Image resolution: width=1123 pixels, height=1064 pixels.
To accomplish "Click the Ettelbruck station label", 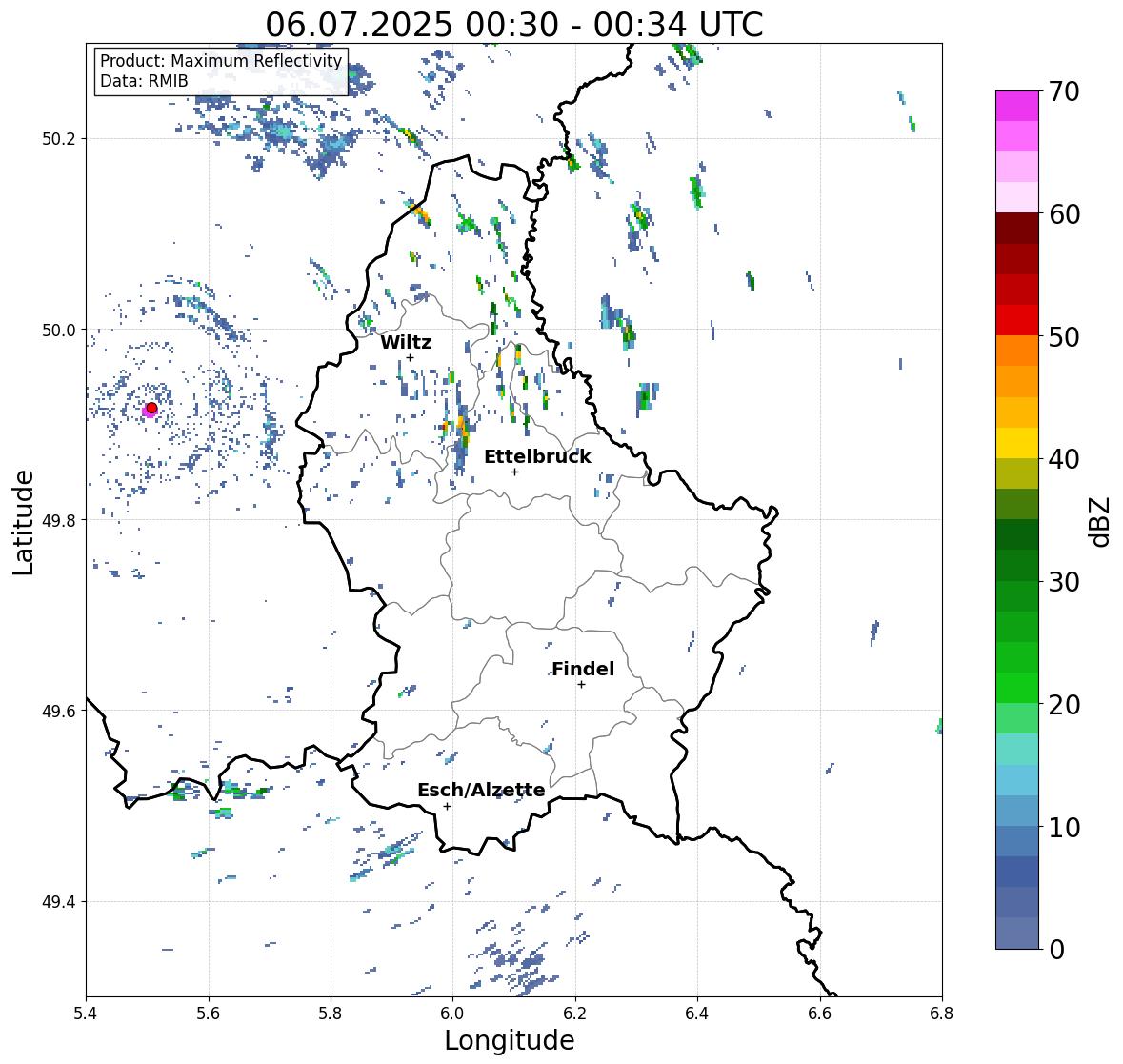I will (x=537, y=456).
